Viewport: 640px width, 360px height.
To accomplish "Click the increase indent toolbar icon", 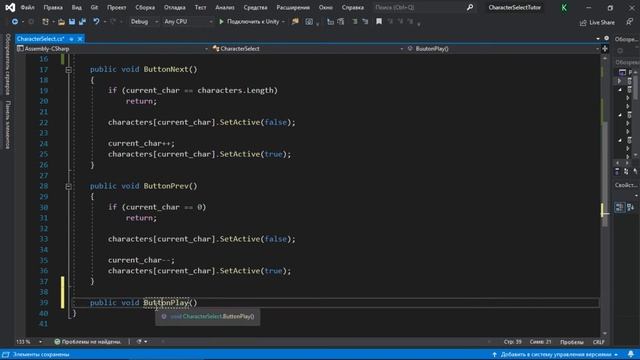I will (340, 22).
